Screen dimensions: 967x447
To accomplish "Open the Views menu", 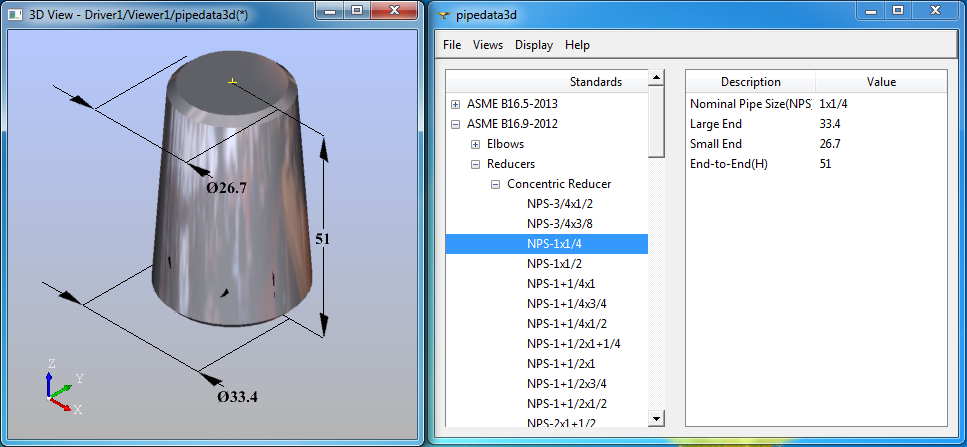I will [x=488, y=45].
